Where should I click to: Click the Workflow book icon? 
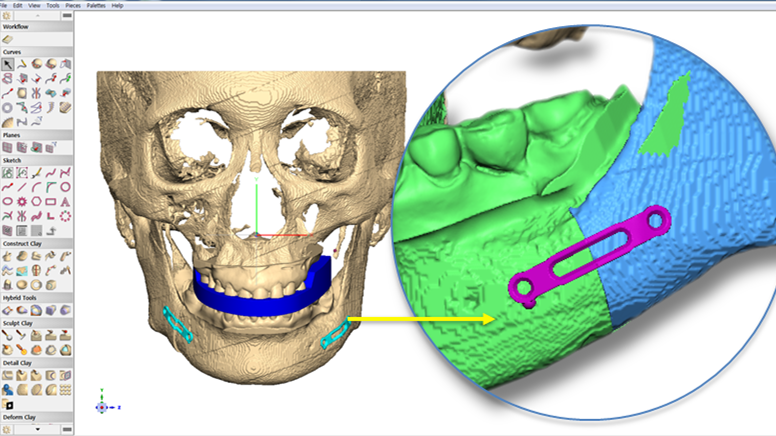click(8, 39)
